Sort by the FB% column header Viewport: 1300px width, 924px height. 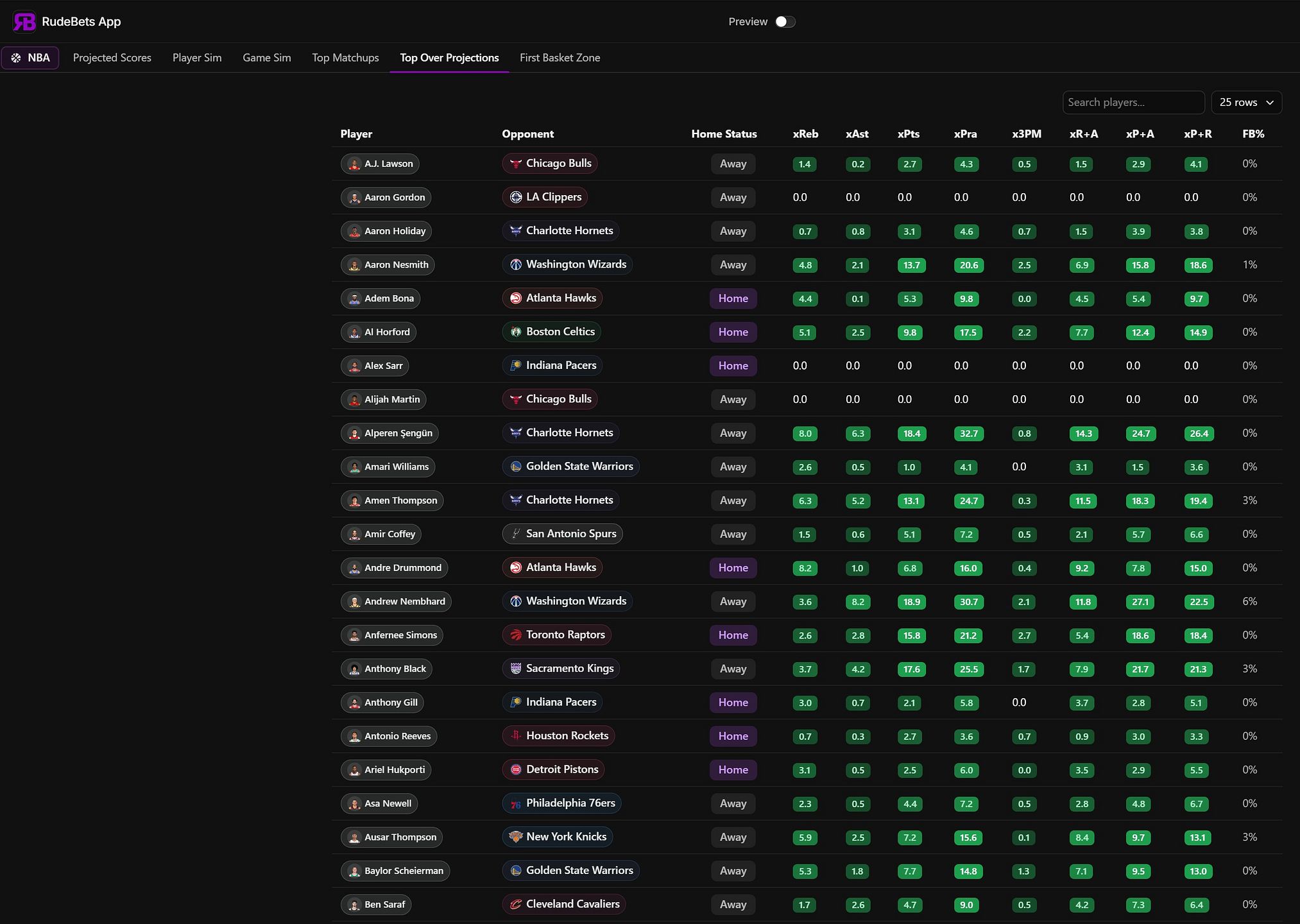point(1253,134)
